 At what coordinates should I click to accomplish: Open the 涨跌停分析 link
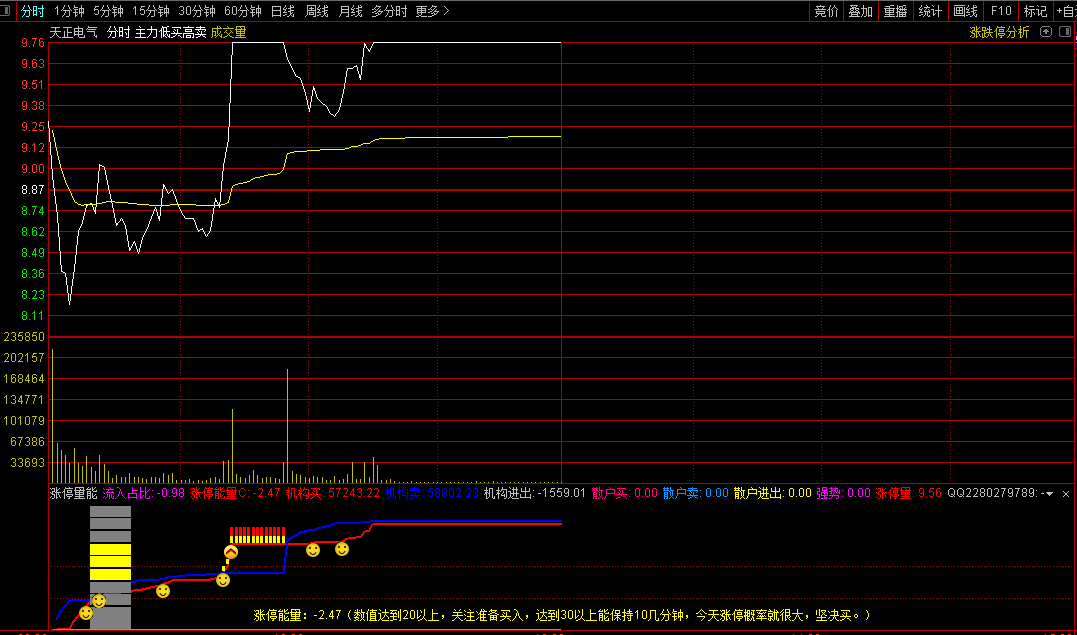tap(999, 32)
